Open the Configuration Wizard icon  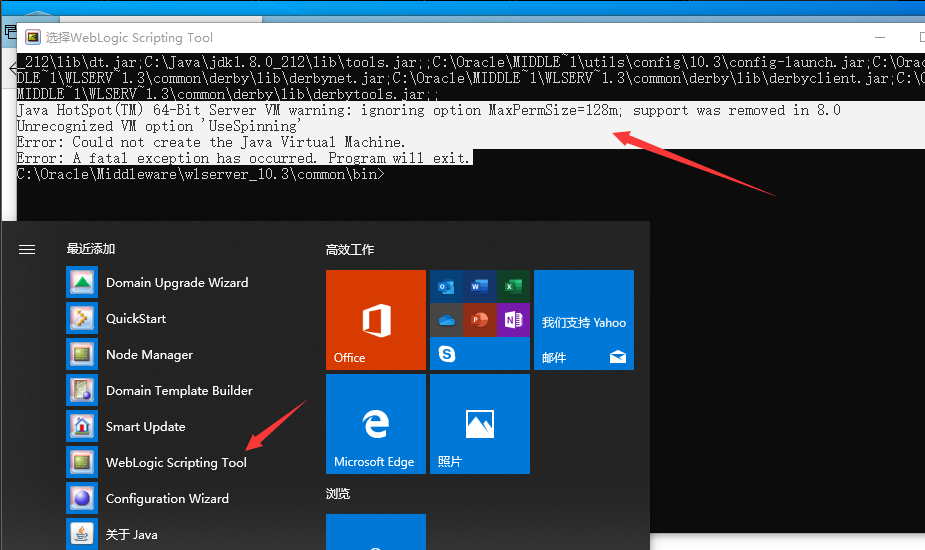82,498
